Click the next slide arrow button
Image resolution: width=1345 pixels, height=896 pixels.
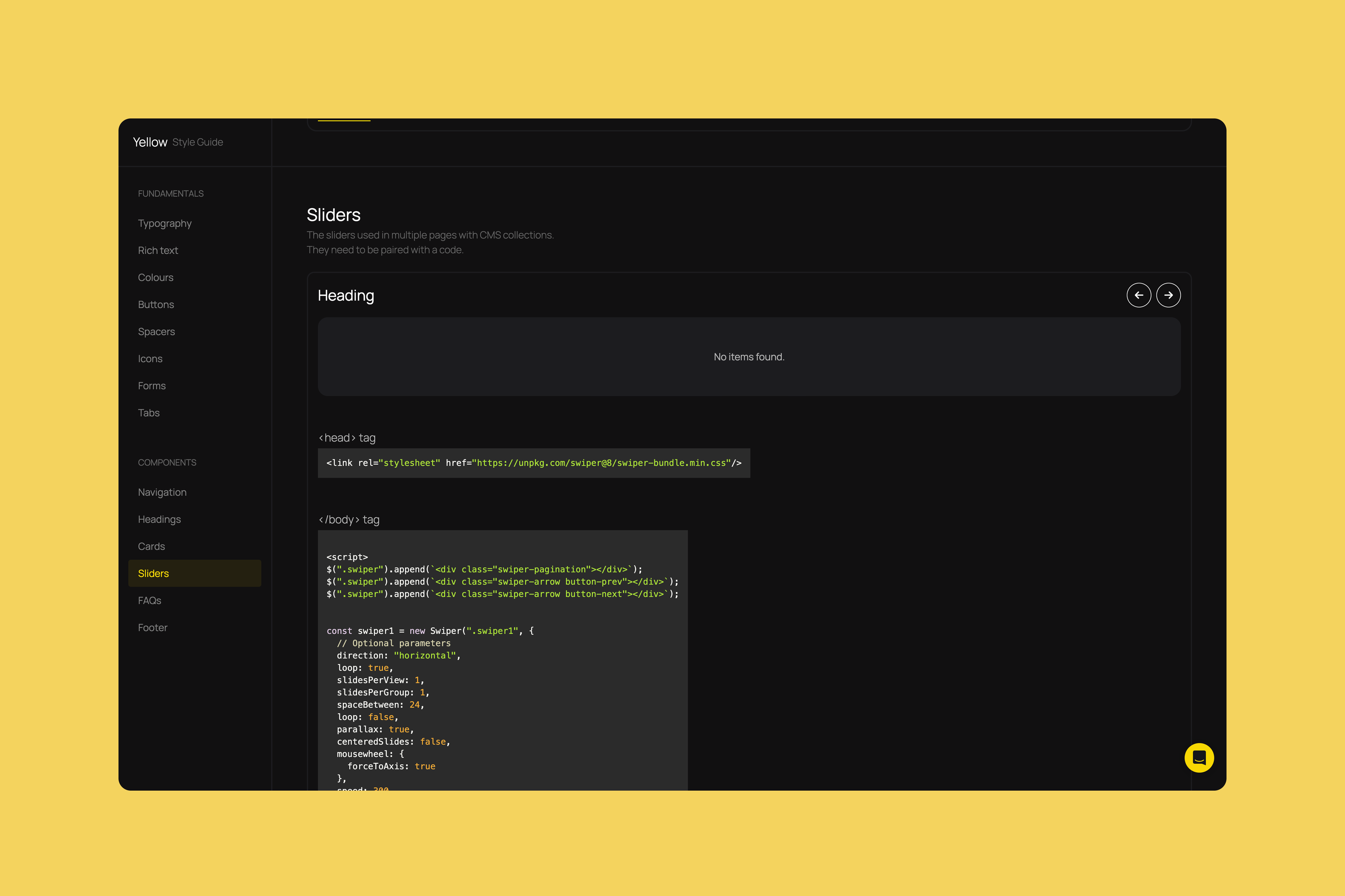(x=1168, y=295)
